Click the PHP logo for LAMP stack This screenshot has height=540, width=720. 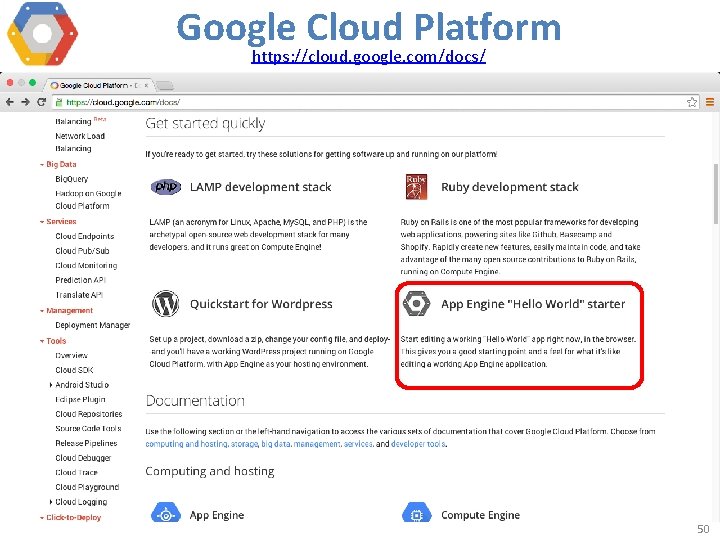coord(166,187)
